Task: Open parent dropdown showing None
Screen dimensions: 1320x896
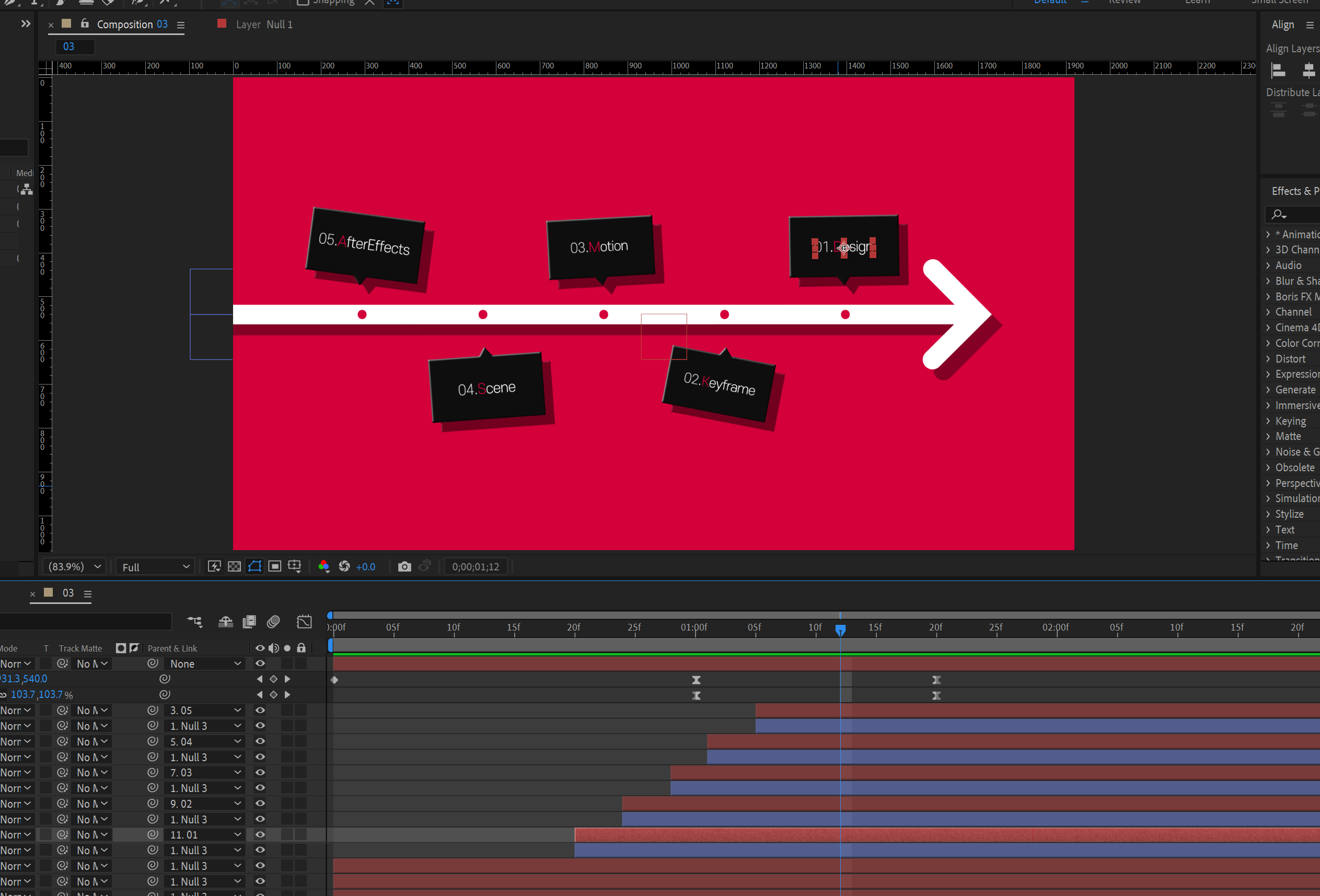Action: (205, 663)
